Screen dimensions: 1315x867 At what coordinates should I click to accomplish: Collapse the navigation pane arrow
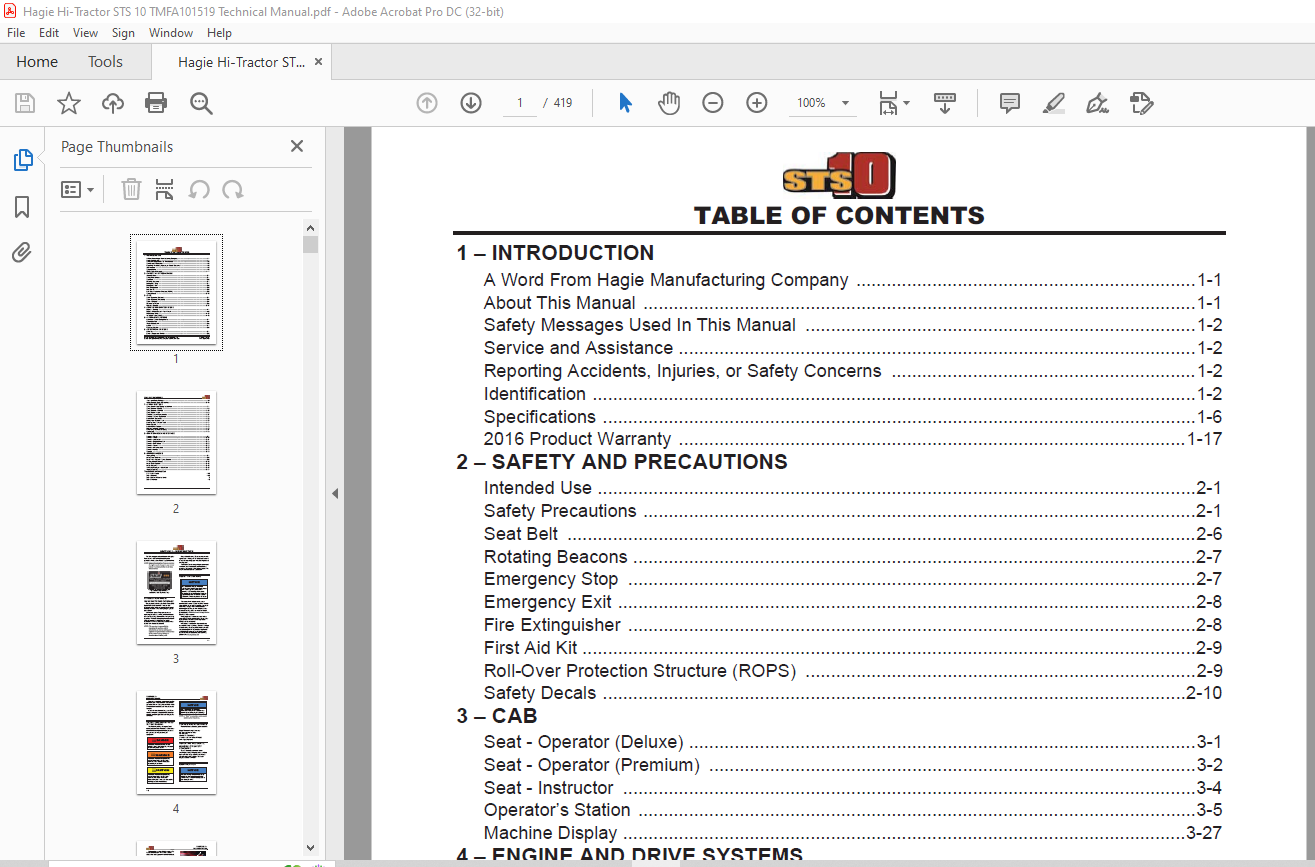[x=335, y=493]
